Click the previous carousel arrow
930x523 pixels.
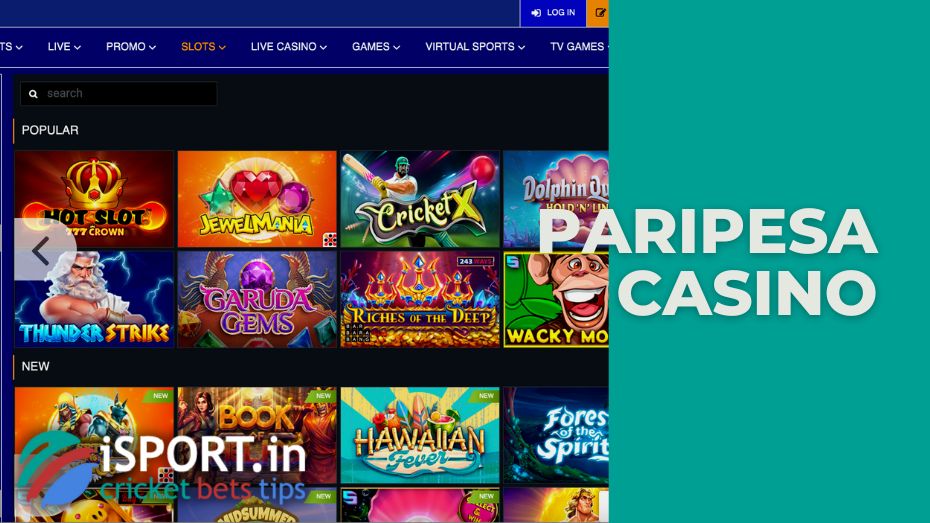pos(42,250)
